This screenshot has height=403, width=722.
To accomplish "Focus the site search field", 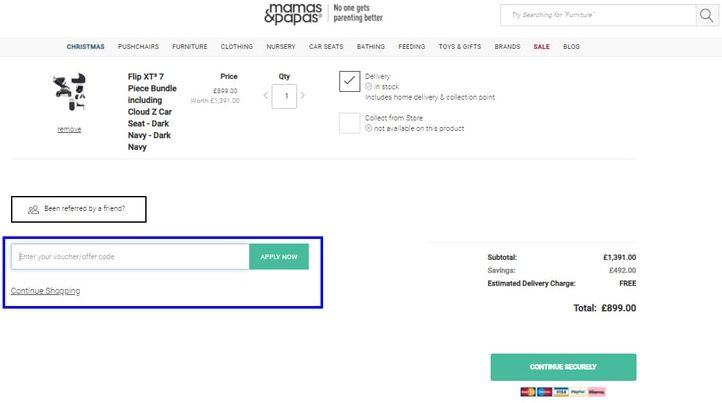I will pos(598,15).
